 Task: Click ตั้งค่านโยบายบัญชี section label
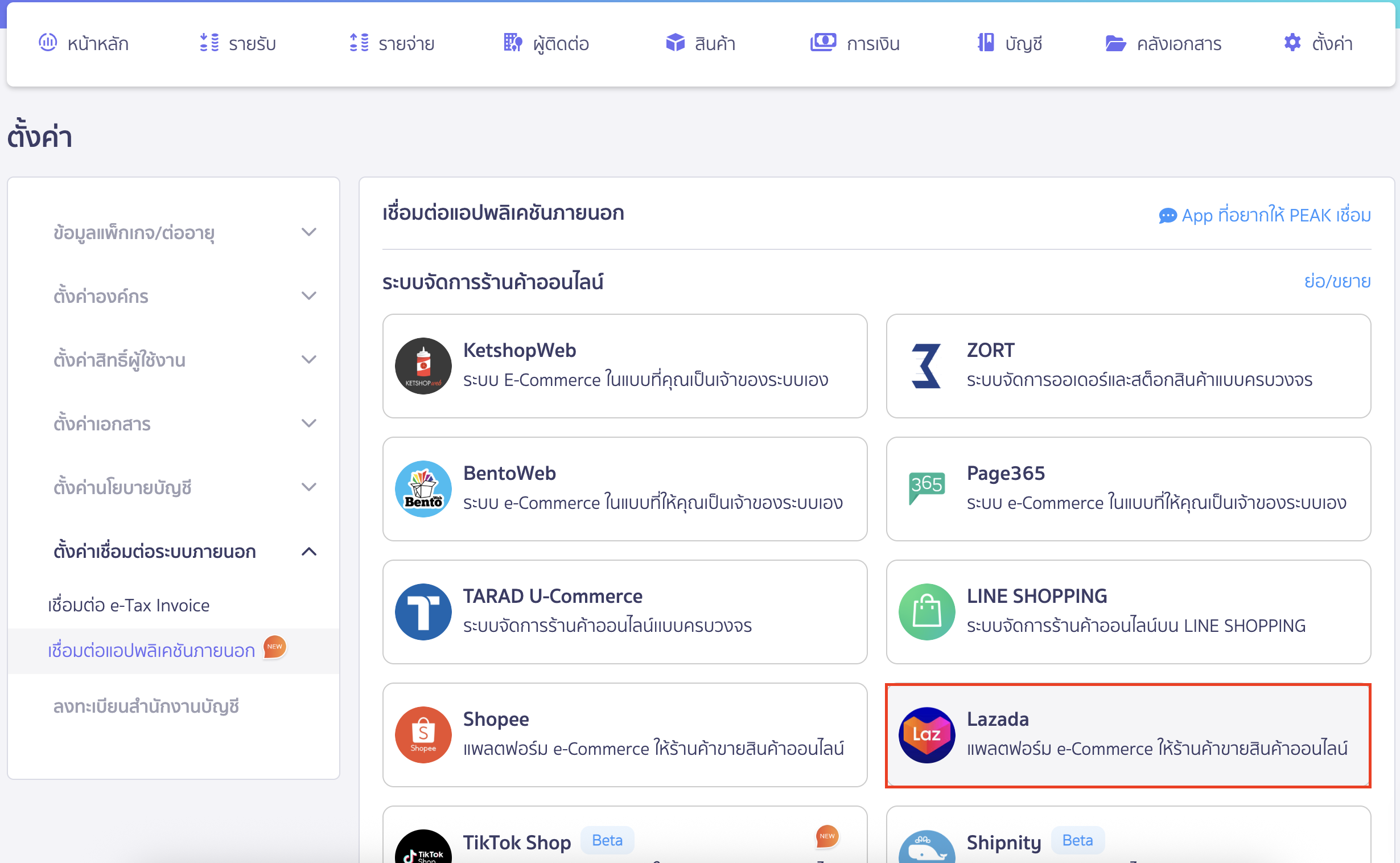[122, 487]
